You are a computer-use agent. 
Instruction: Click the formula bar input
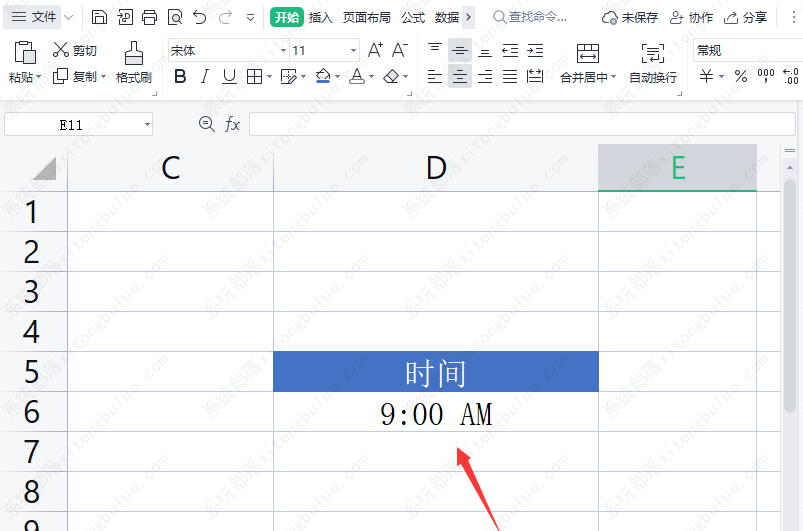[x=522, y=124]
